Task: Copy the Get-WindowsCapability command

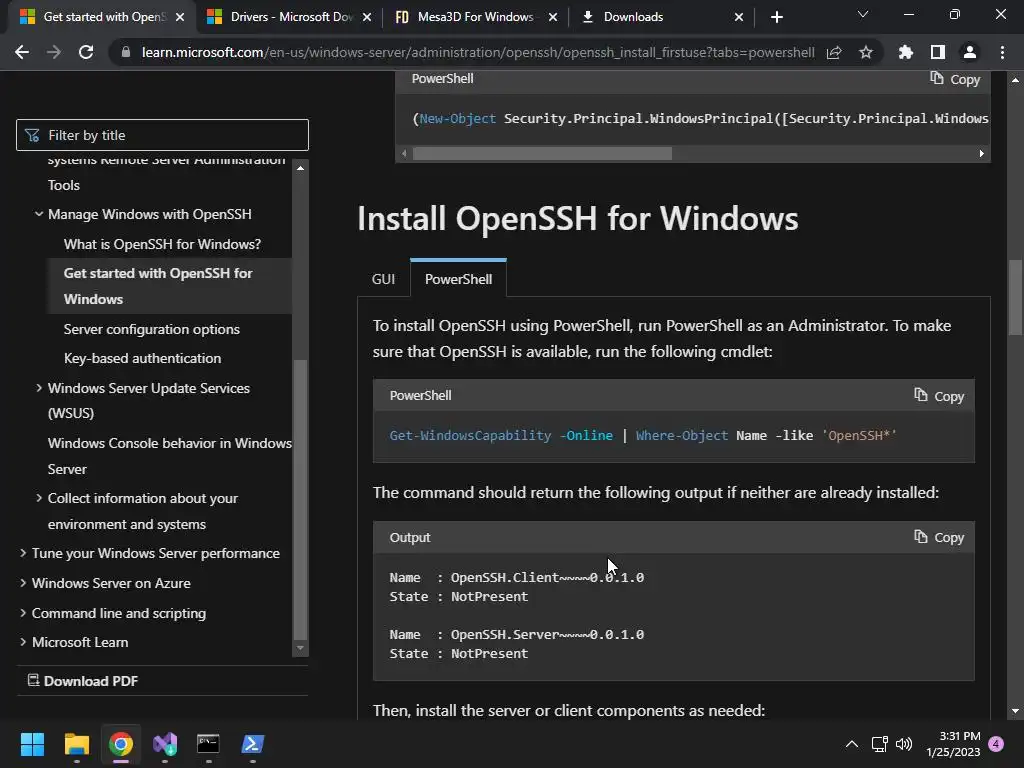Action: tap(939, 396)
